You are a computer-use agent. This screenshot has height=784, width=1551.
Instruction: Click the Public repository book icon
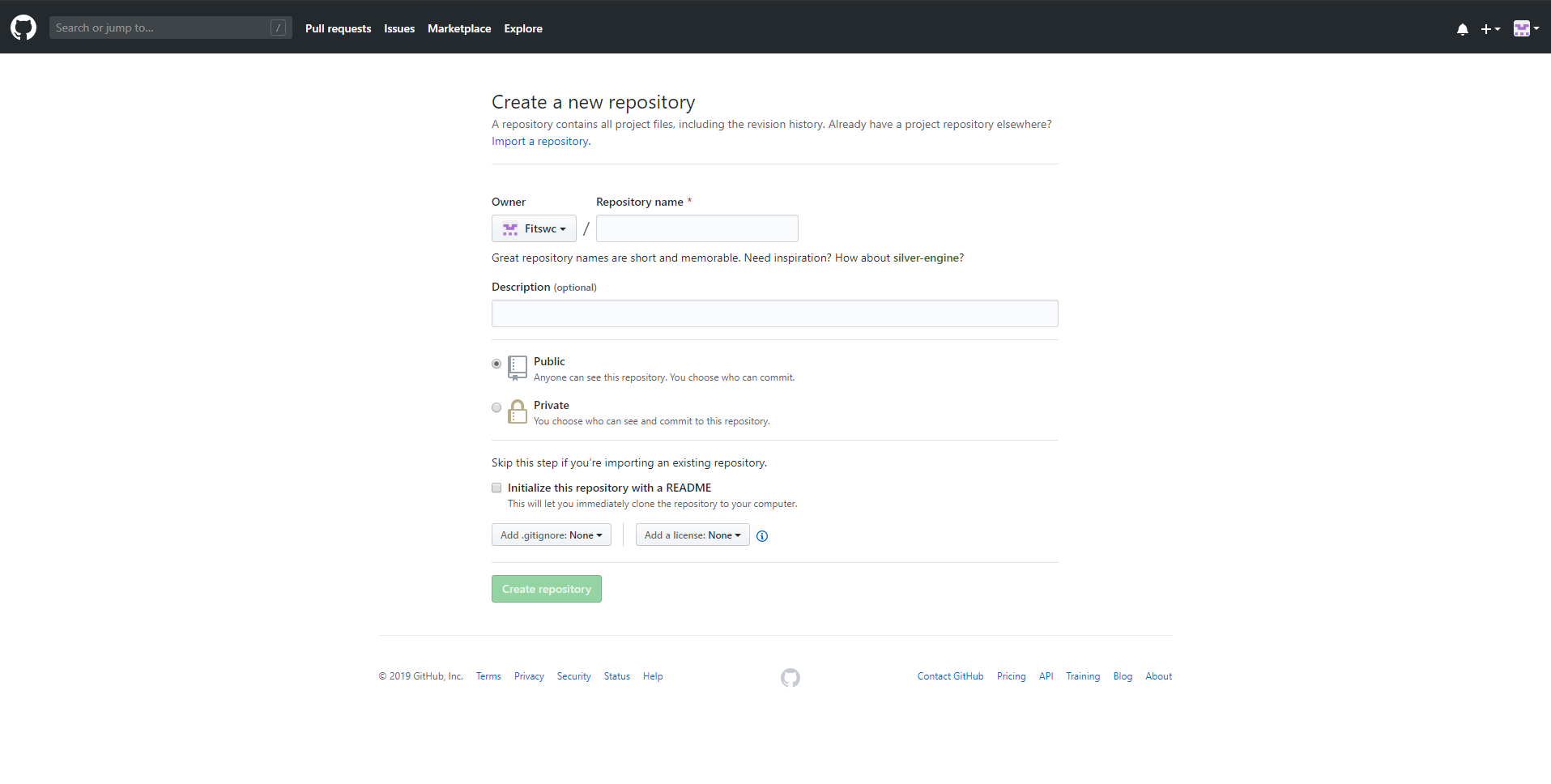(x=518, y=368)
